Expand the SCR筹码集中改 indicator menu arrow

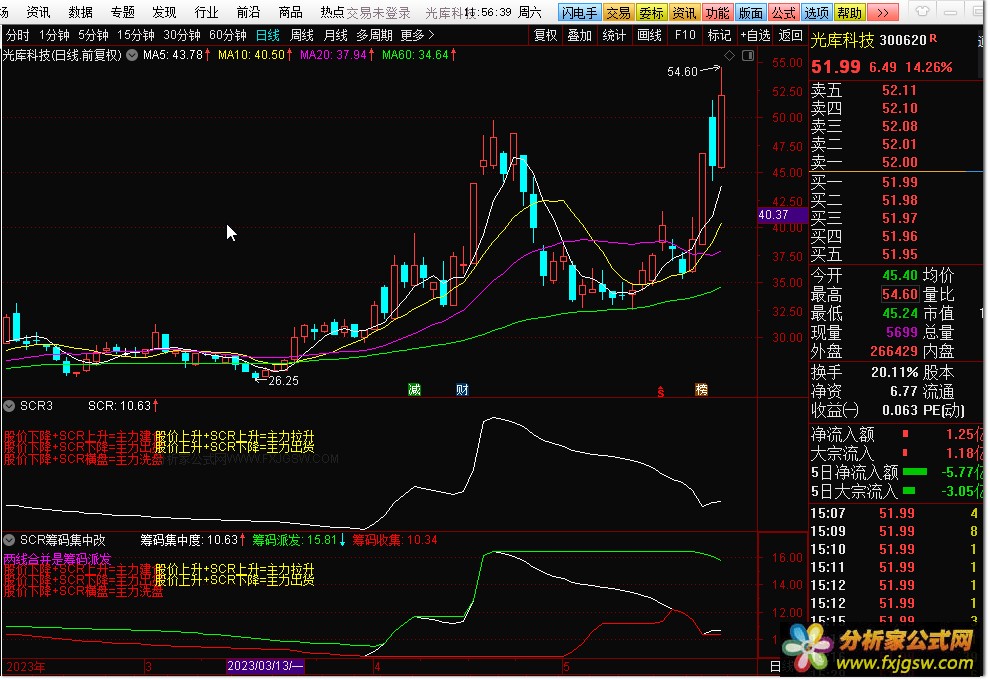tap(9, 540)
